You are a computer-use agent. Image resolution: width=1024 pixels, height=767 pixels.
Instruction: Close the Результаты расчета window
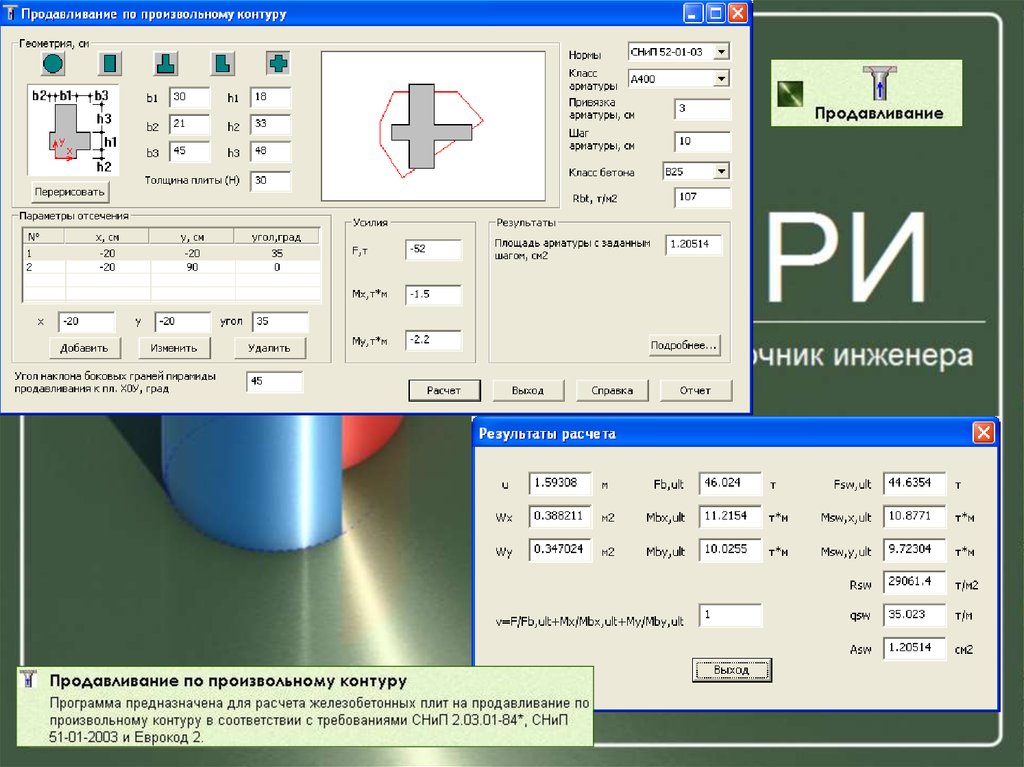pos(983,433)
